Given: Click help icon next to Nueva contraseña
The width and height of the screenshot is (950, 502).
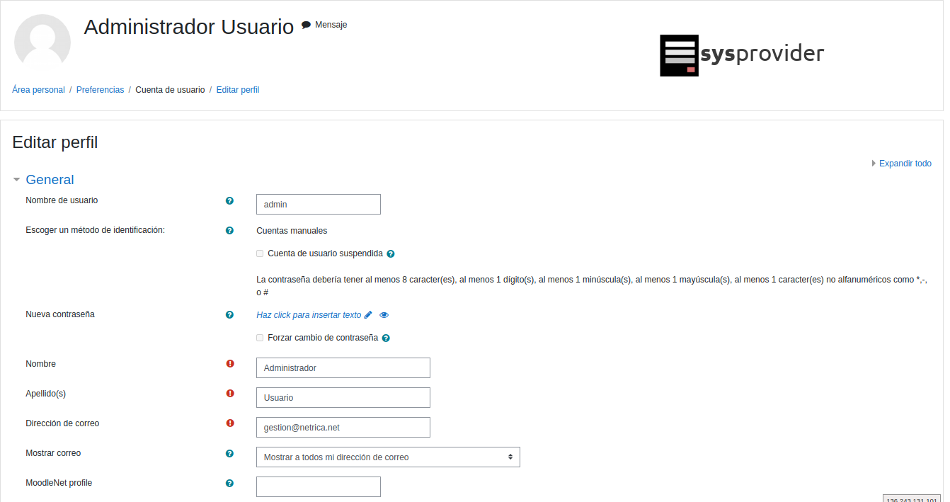Looking at the screenshot, I should pos(229,315).
